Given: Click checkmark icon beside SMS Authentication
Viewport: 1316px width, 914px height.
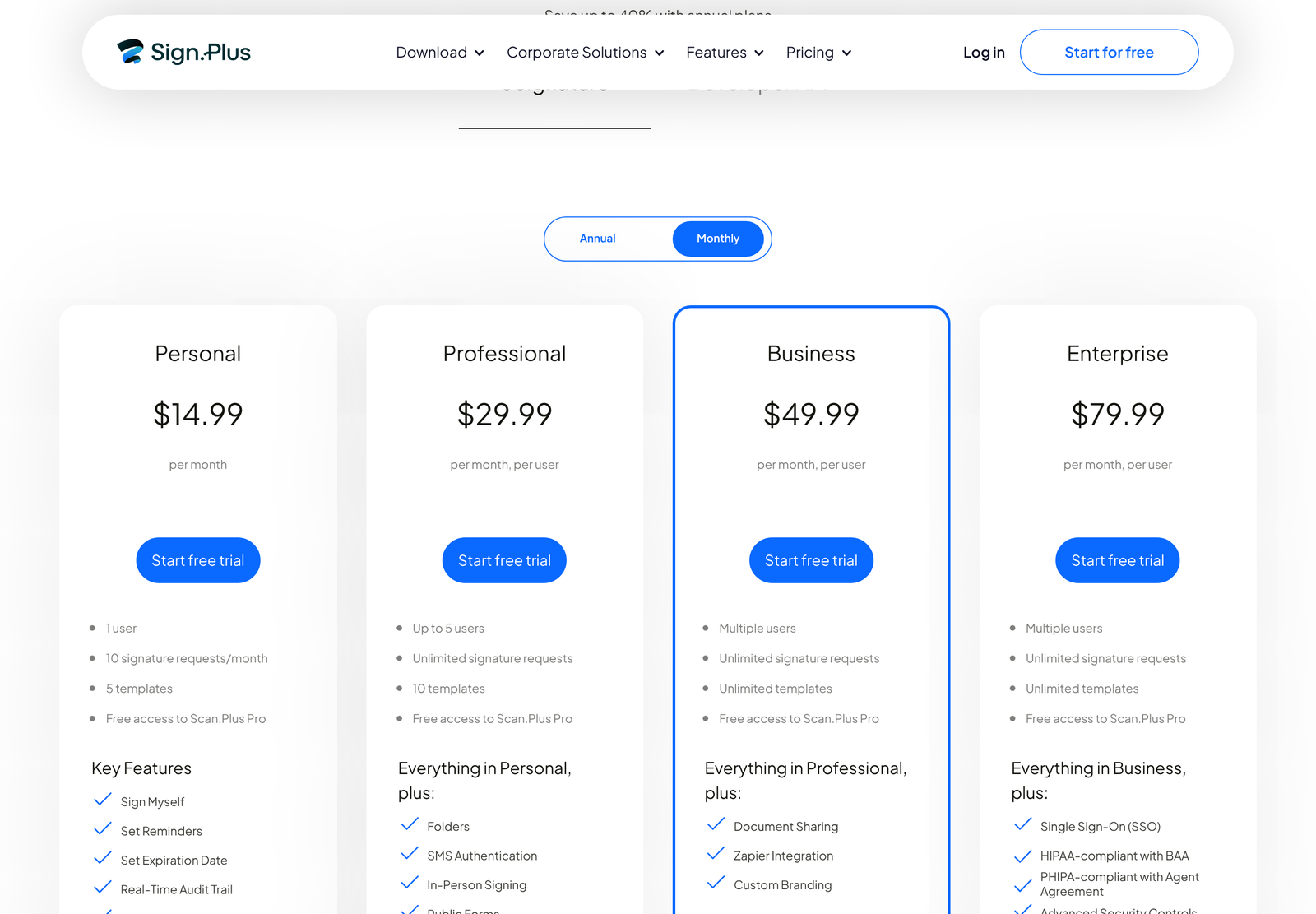Looking at the screenshot, I should (410, 854).
